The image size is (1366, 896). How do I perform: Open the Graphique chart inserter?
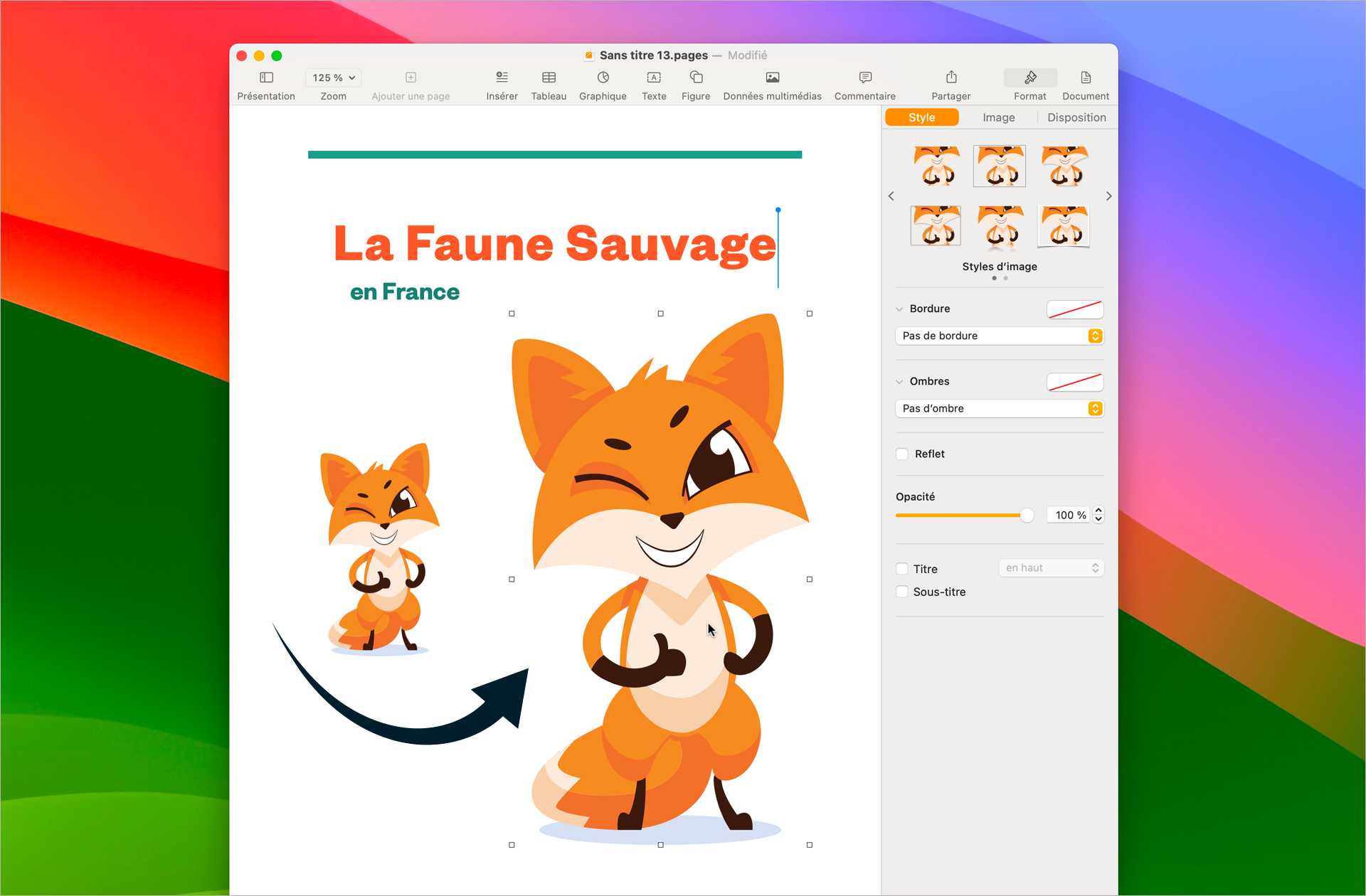coord(603,84)
